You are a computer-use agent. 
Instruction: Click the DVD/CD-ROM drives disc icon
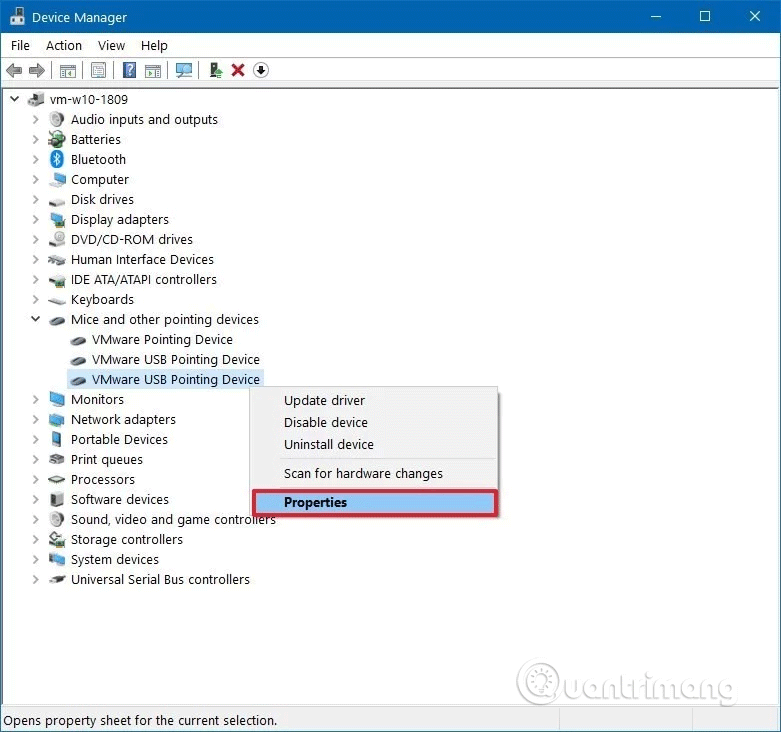[57, 240]
